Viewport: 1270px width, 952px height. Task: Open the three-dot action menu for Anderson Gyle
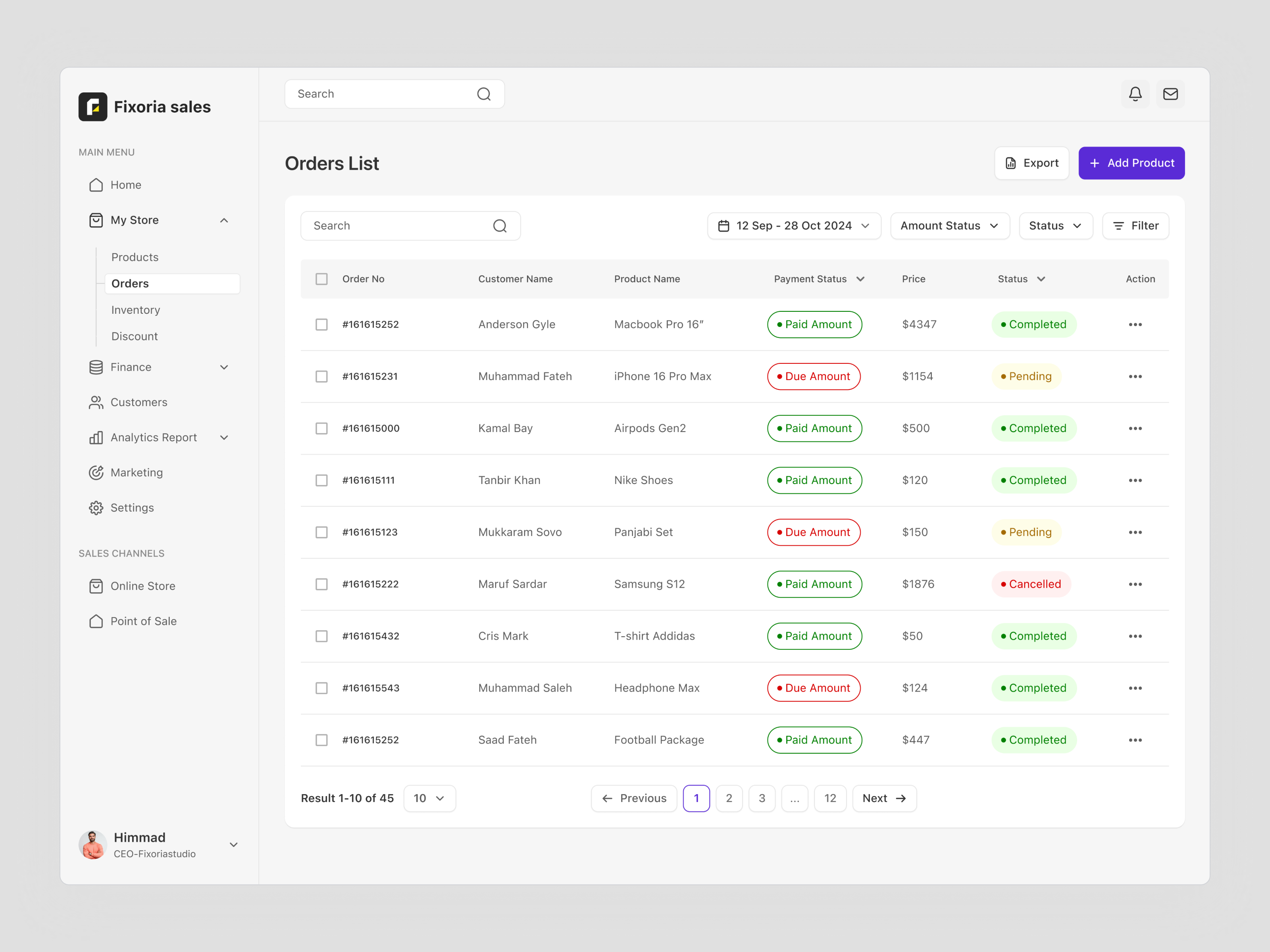point(1135,324)
